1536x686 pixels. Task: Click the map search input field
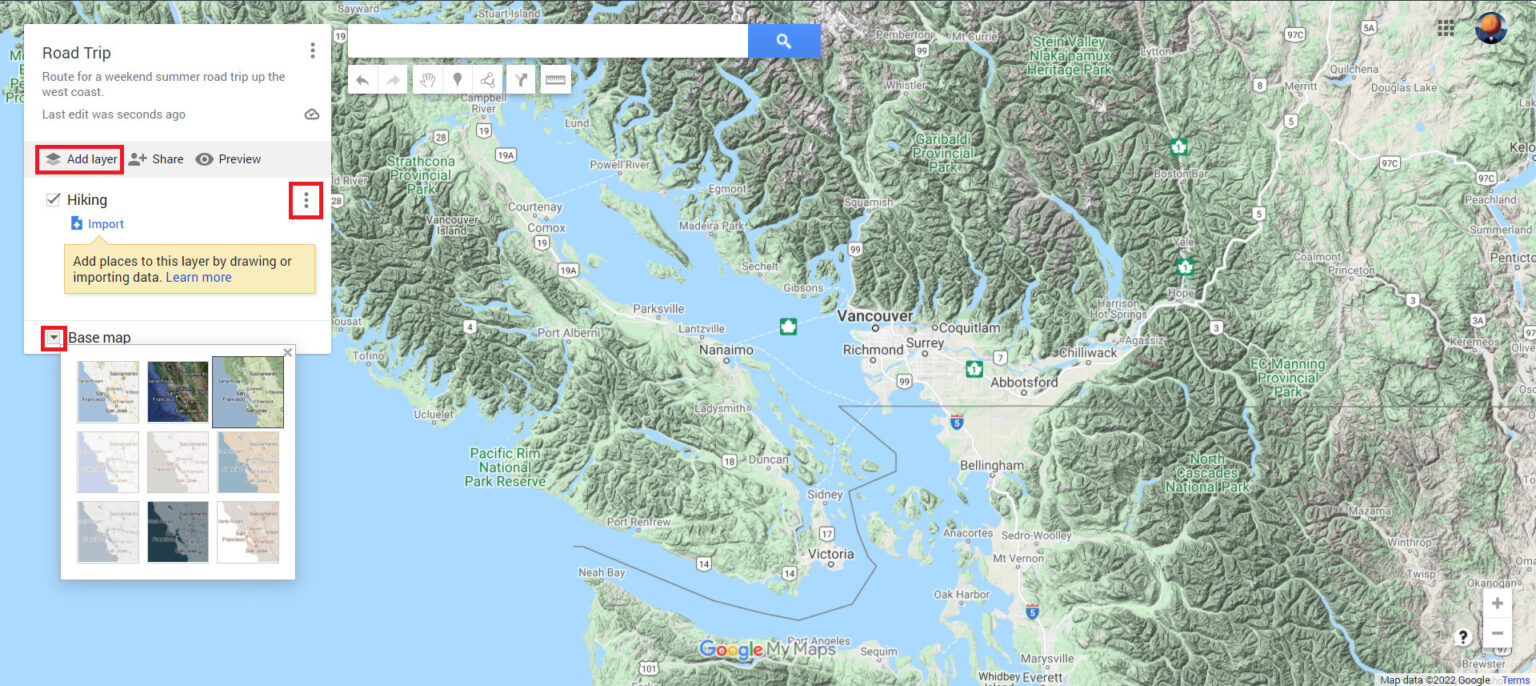pos(547,41)
